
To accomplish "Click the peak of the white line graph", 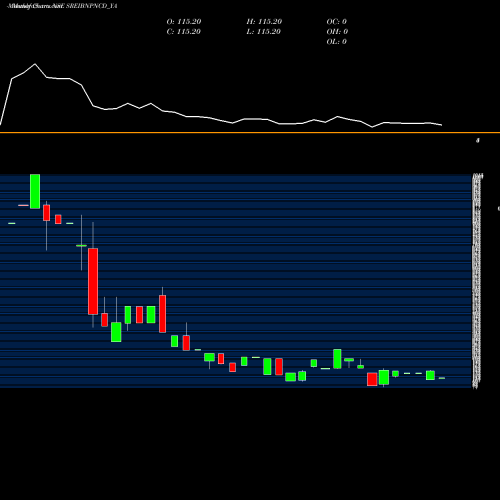I will 35,64.
